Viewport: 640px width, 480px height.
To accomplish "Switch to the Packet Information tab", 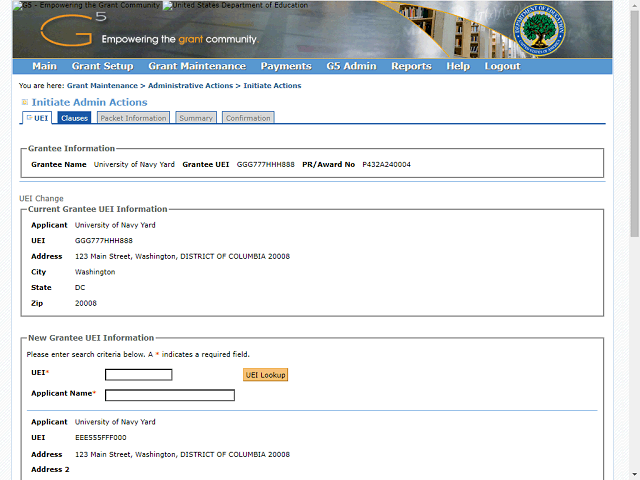I will pos(133,118).
